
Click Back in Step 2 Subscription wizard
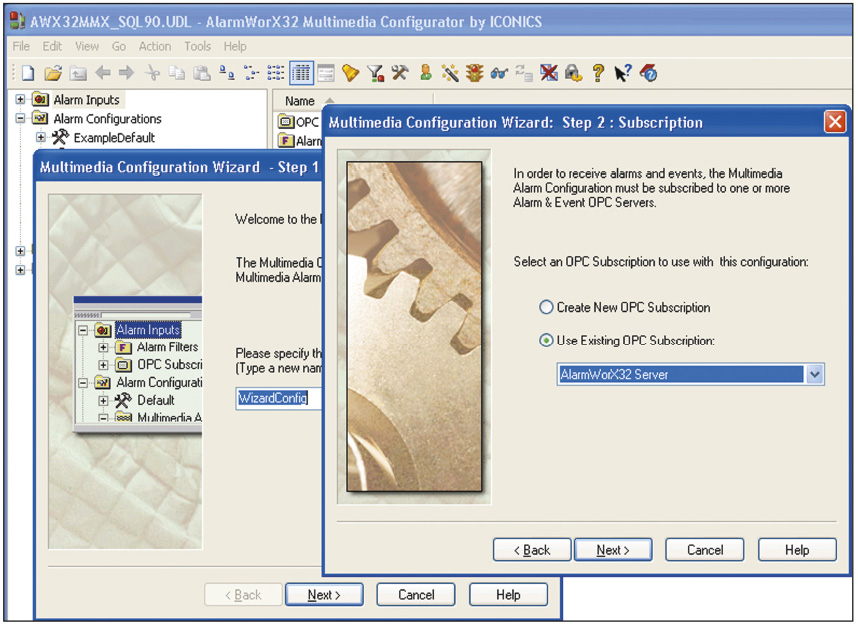pos(532,550)
